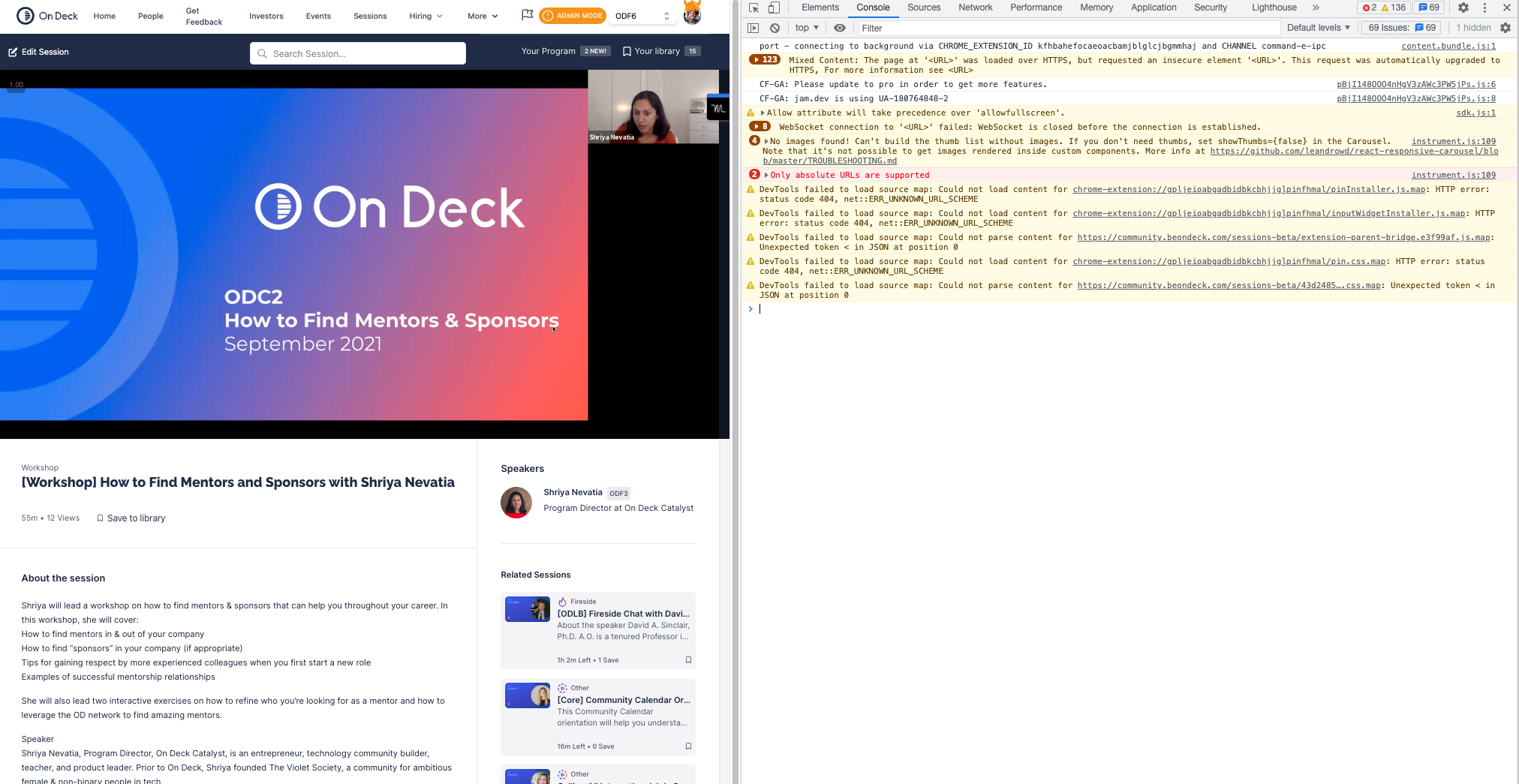This screenshot has height=784, width=1519.
Task: Click the Your library bookmark icon
Action: [x=627, y=51]
